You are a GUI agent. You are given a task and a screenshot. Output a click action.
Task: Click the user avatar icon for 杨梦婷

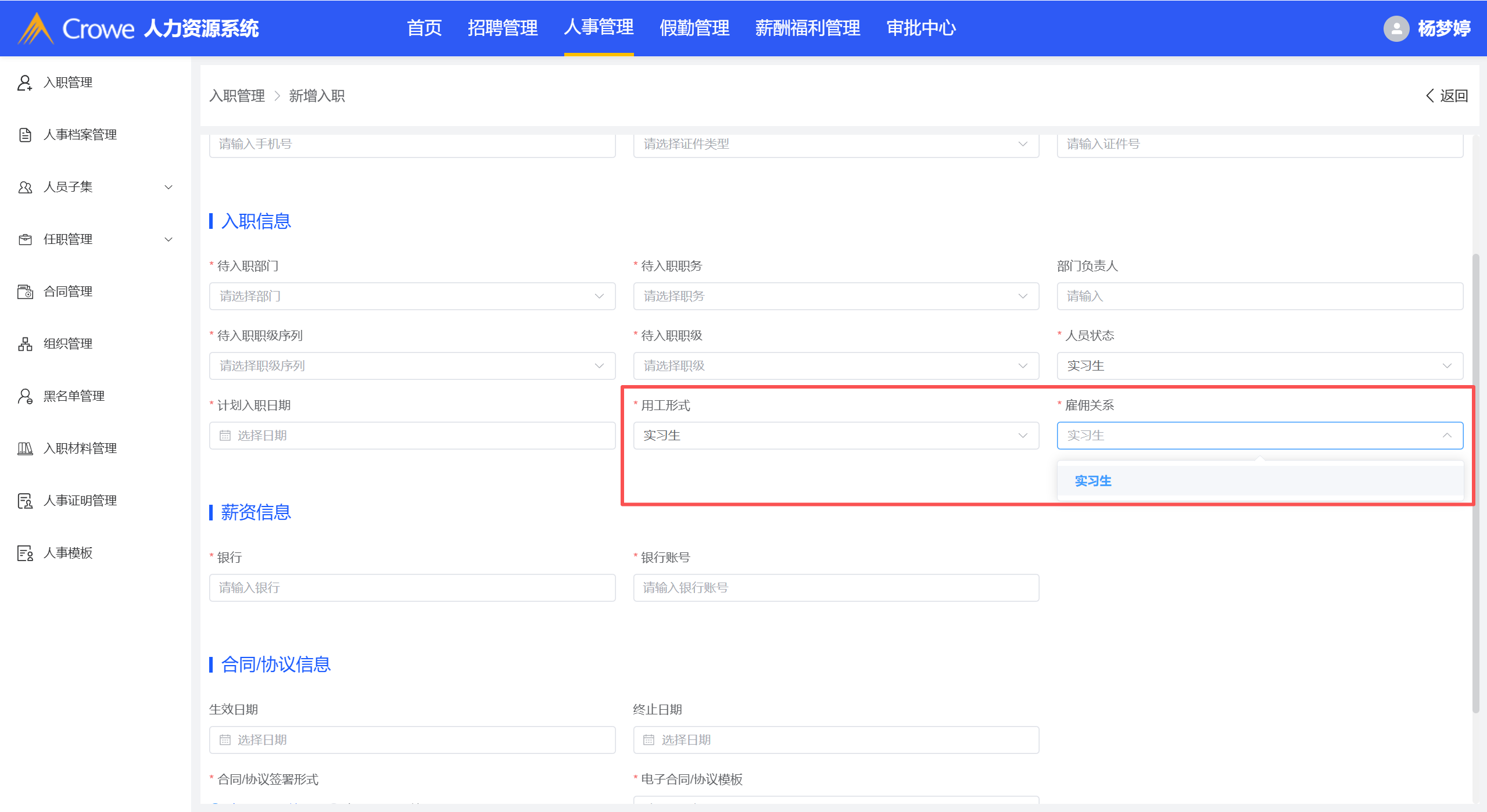tap(1395, 28)
